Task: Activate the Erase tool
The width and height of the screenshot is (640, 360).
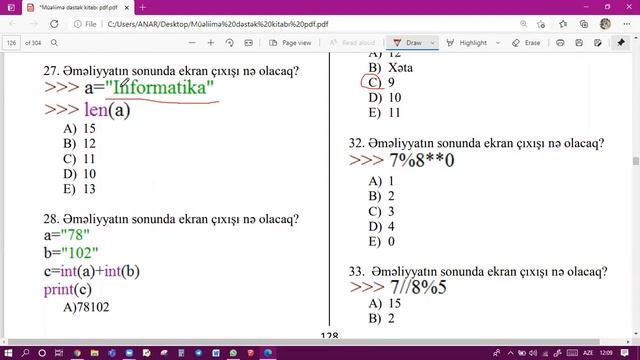Action: point(526,43)
